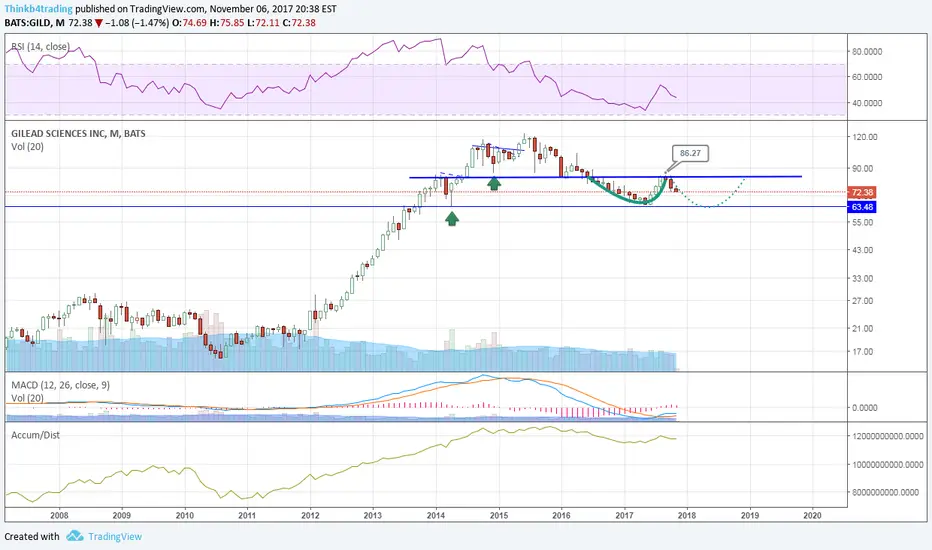Click the 2008 label on time axis

click(59, 516)
